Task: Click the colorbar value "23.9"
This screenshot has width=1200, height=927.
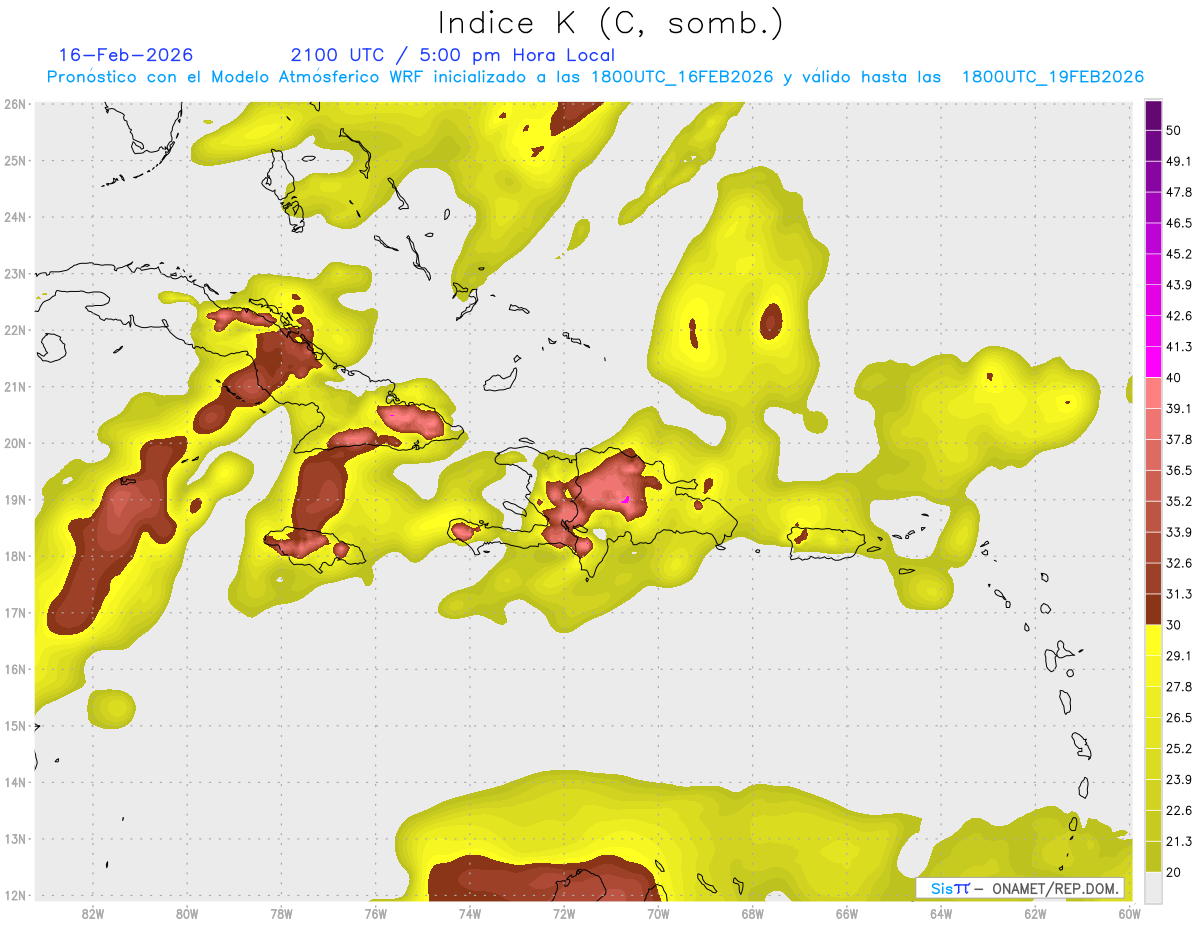Action: click(x=1178, y=779)
